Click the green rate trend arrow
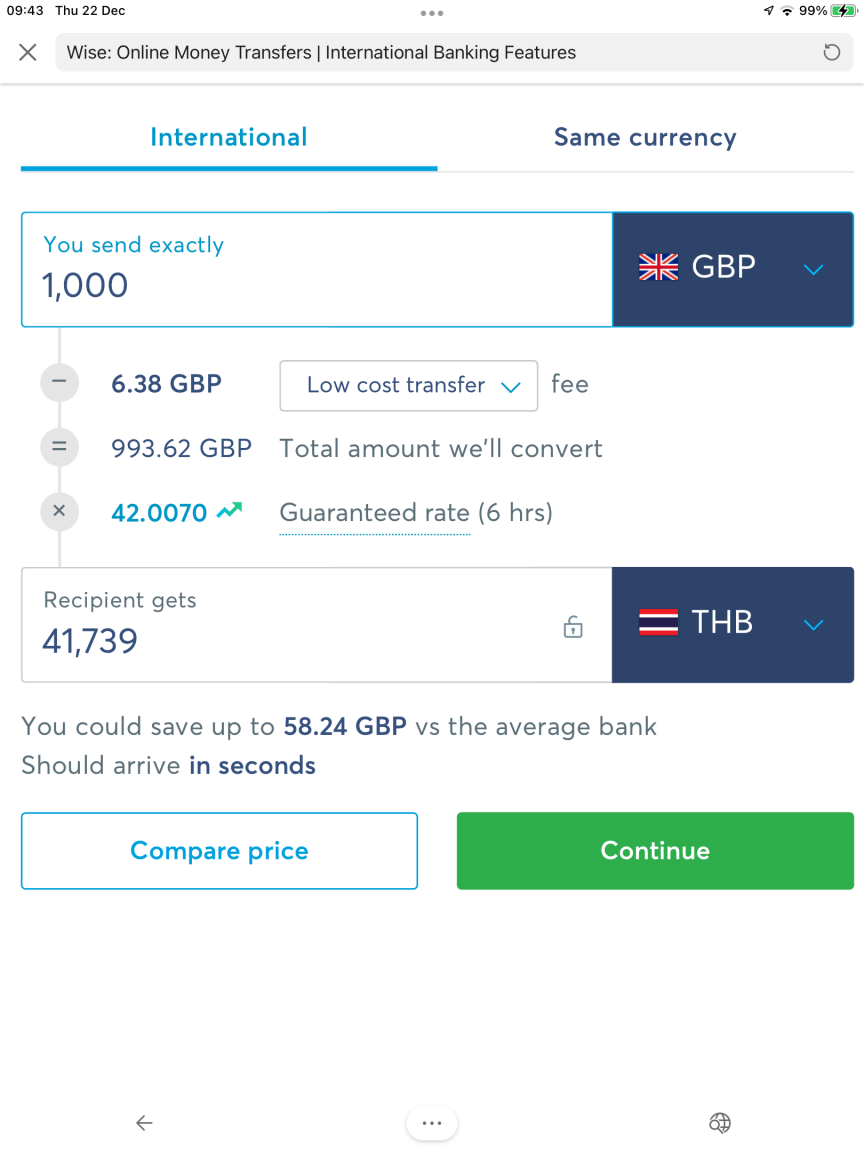 (x=229, y=510)
